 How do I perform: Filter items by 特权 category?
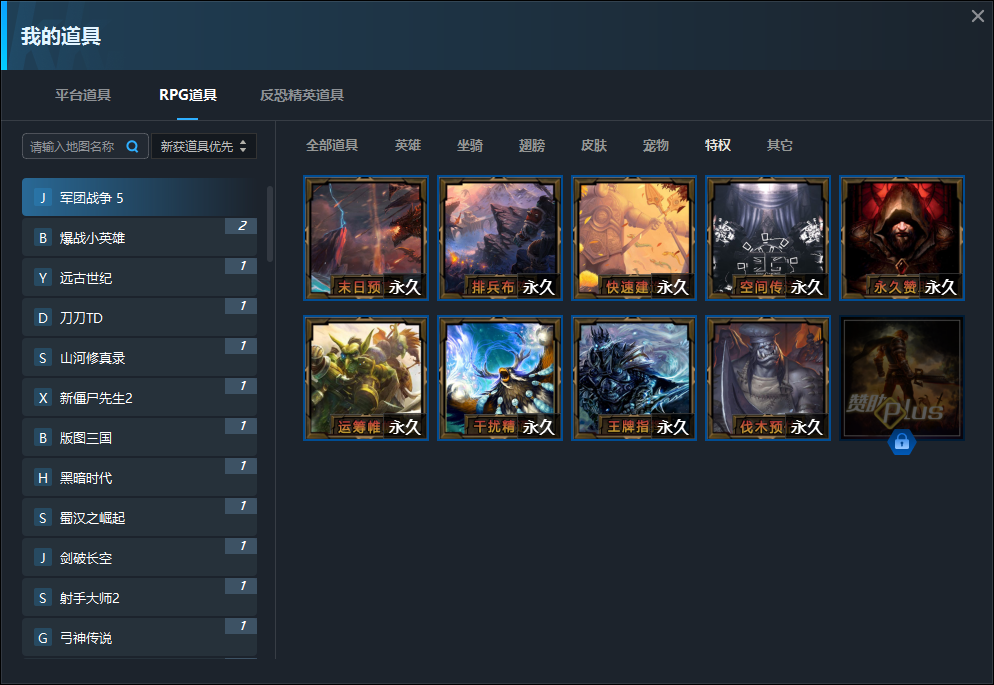pos(718,145)
